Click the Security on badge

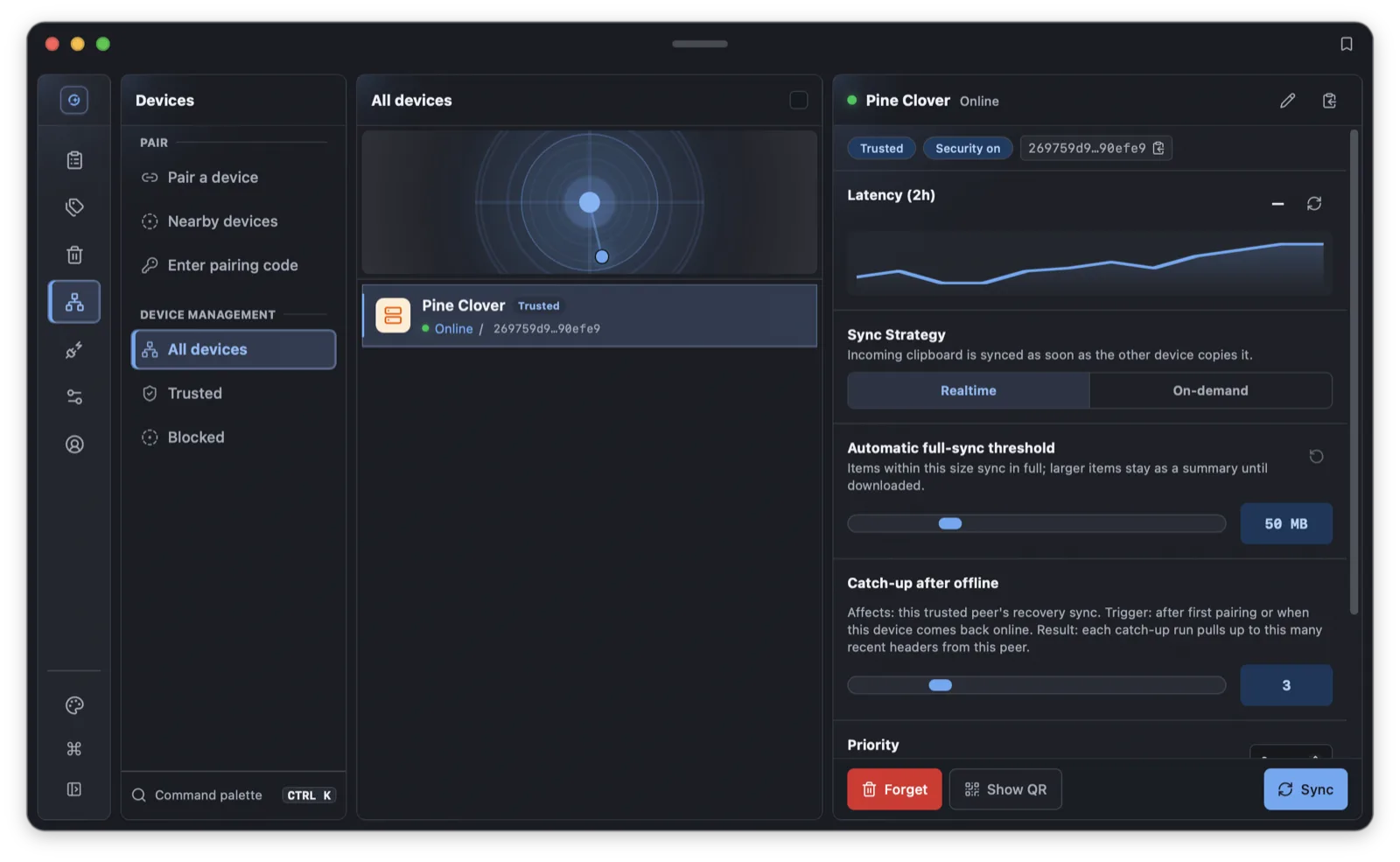point(968,148)
